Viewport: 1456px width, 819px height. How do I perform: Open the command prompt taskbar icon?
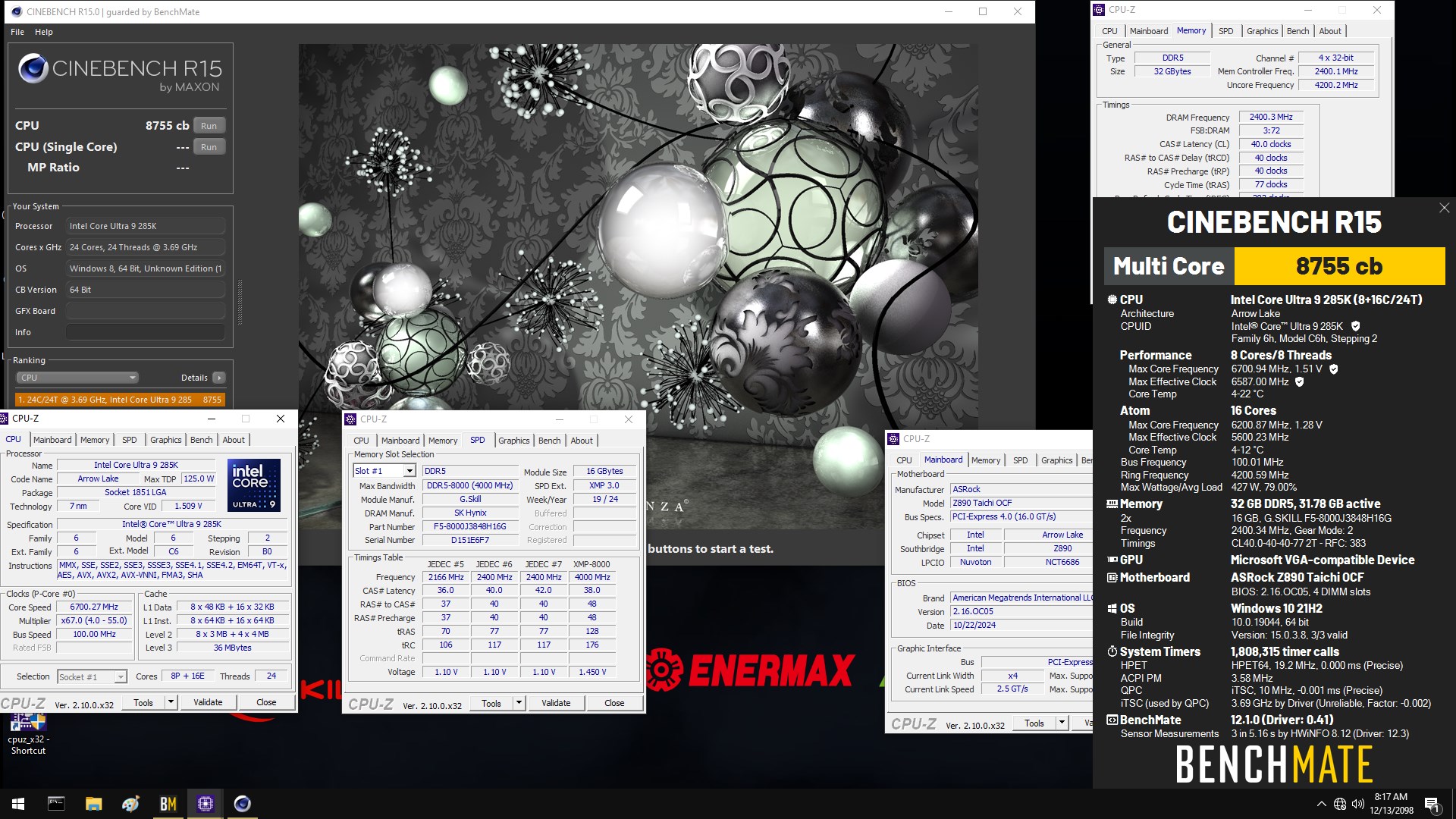(x=56, y=804)
